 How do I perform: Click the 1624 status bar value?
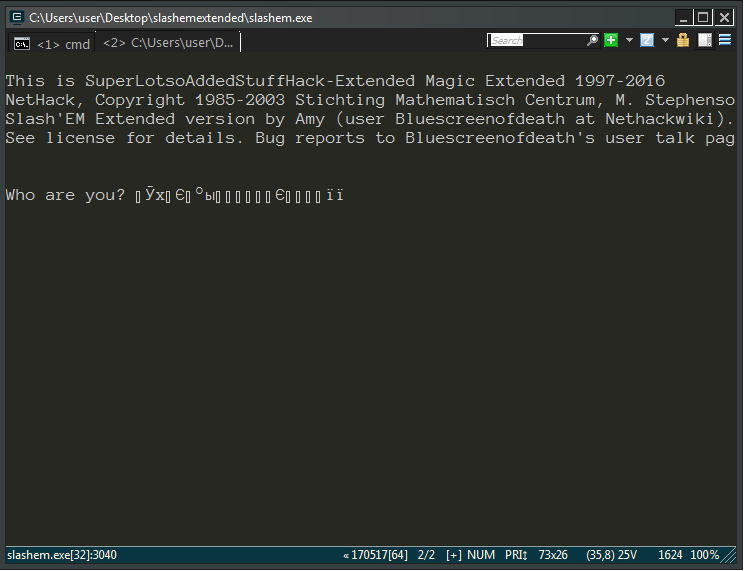pyautogui.click(x=670, y=555)
